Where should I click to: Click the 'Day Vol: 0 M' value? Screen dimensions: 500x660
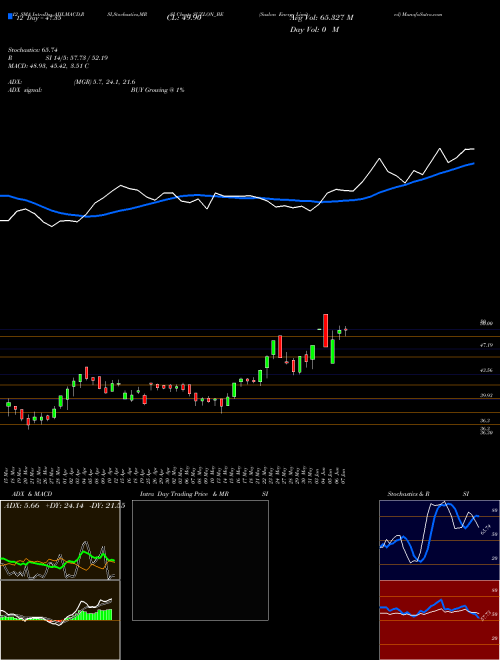click(x=314, y=30)
